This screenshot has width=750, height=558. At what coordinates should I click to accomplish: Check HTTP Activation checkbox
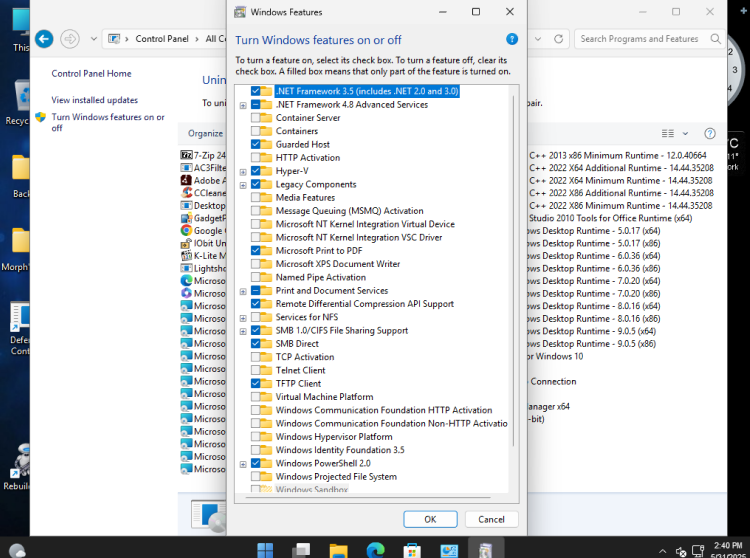point(255,158)
